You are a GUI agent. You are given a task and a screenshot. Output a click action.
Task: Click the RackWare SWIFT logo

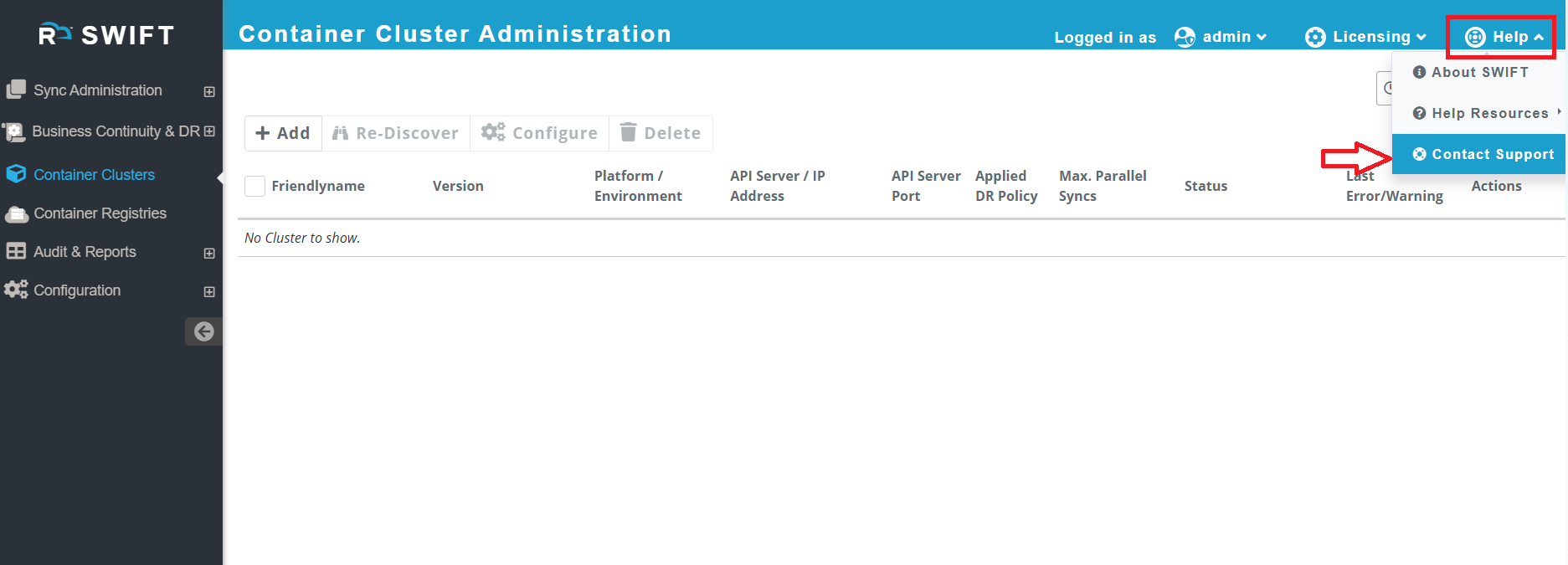(x=106, y=34)
